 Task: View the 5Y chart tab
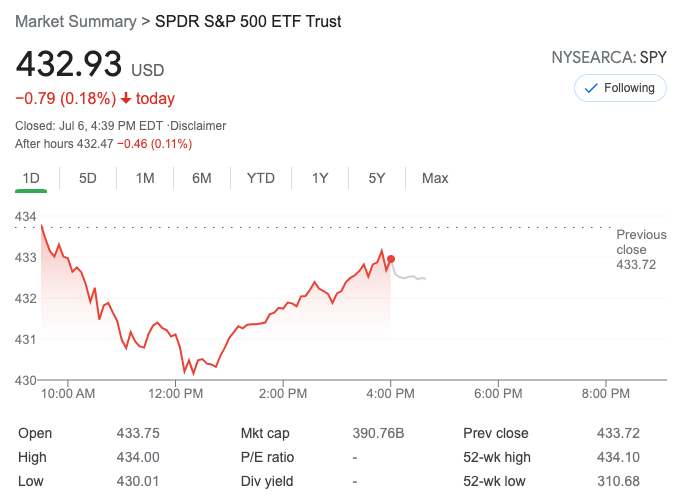click(377, 178)
